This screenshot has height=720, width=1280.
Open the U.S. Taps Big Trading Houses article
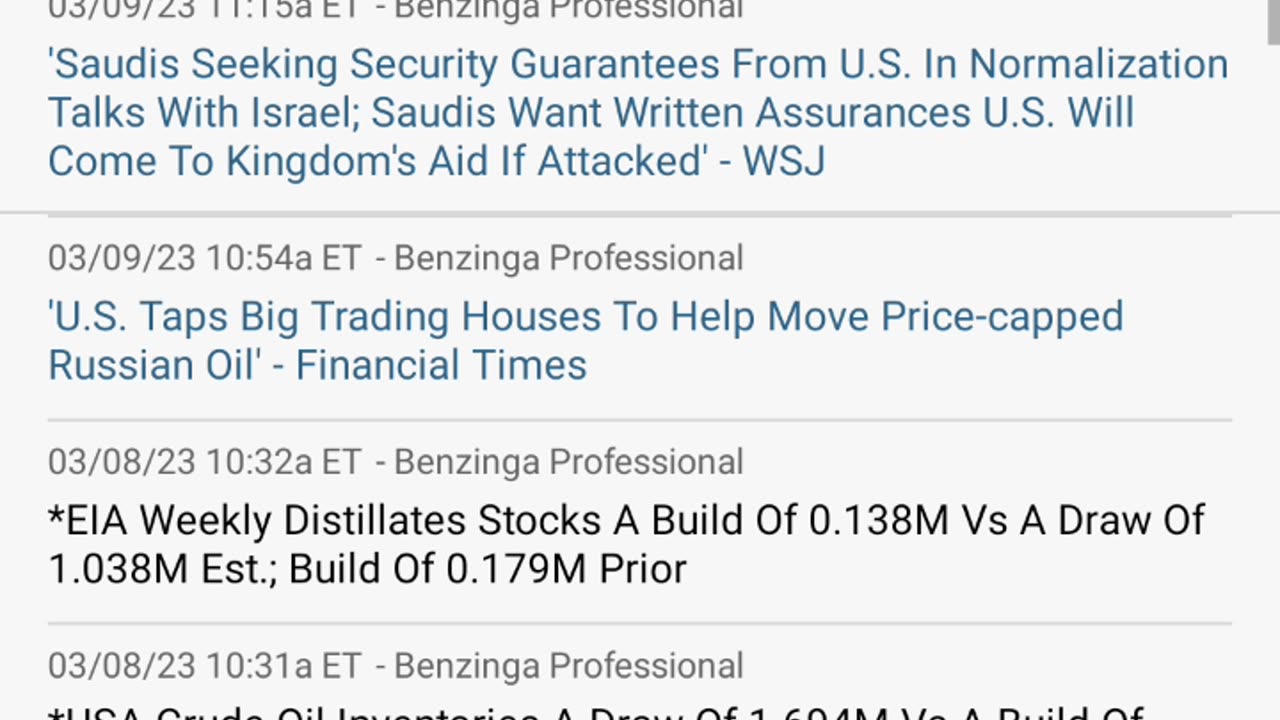586,340
